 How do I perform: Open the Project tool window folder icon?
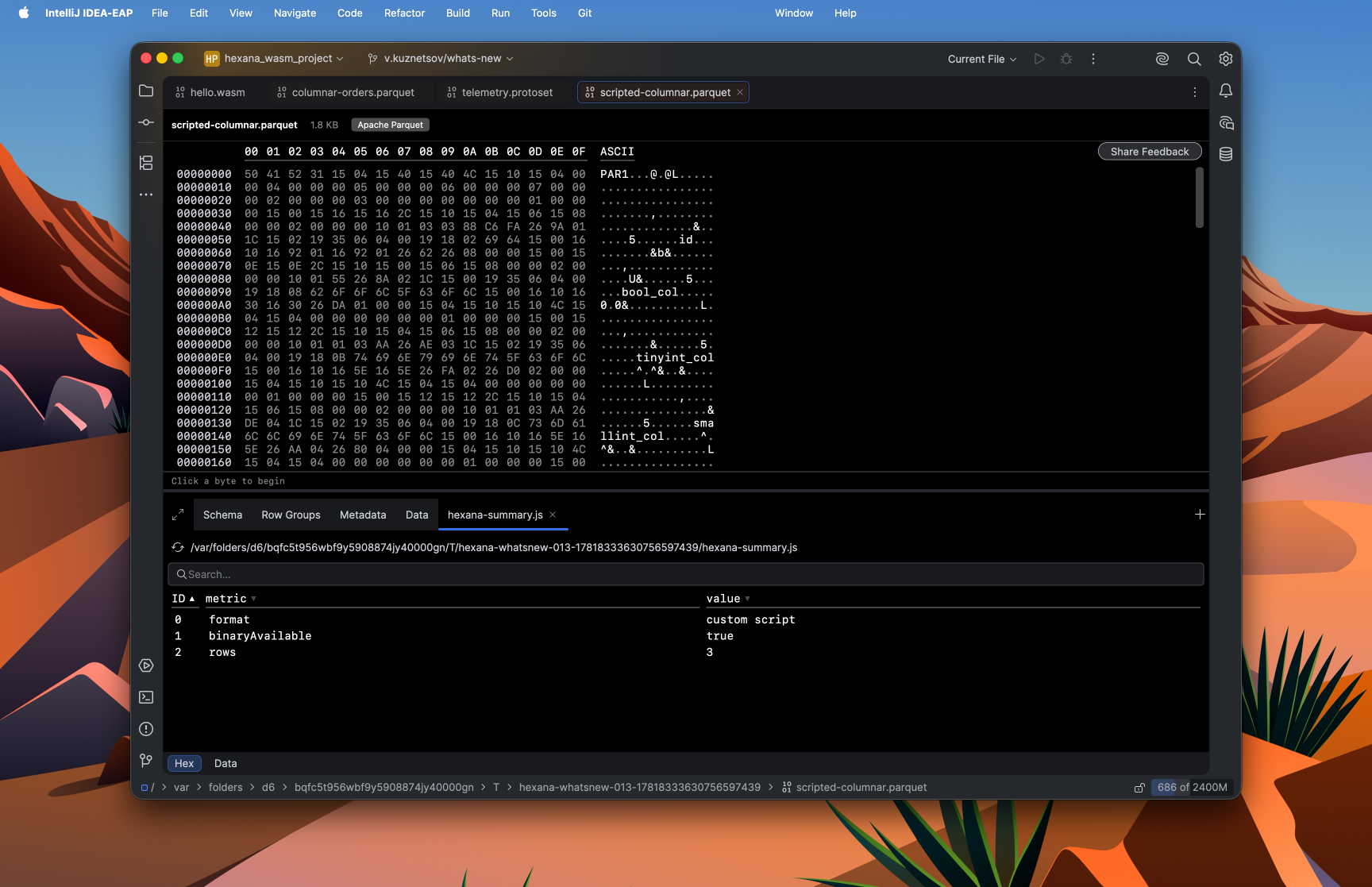click(x=146, y=91)
